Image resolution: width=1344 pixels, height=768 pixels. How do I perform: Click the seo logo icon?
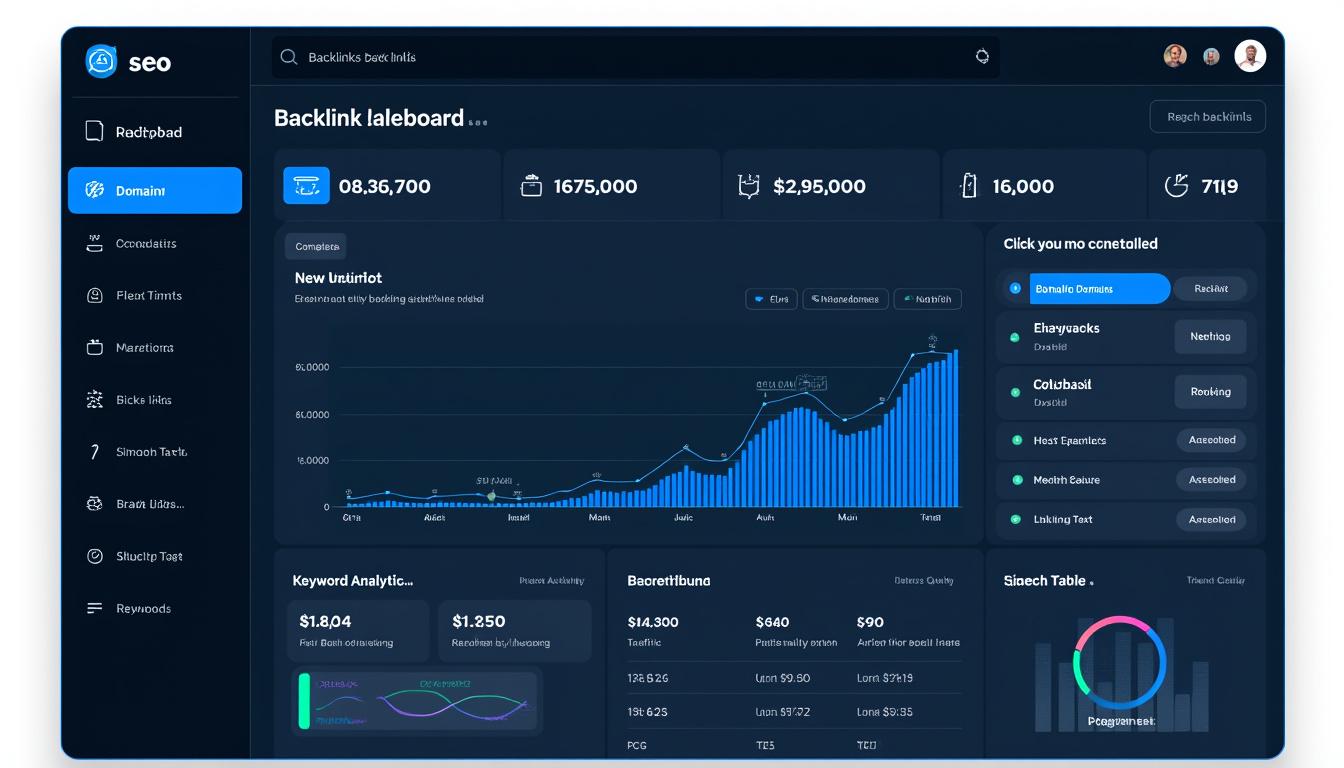(x=102, y=62)
